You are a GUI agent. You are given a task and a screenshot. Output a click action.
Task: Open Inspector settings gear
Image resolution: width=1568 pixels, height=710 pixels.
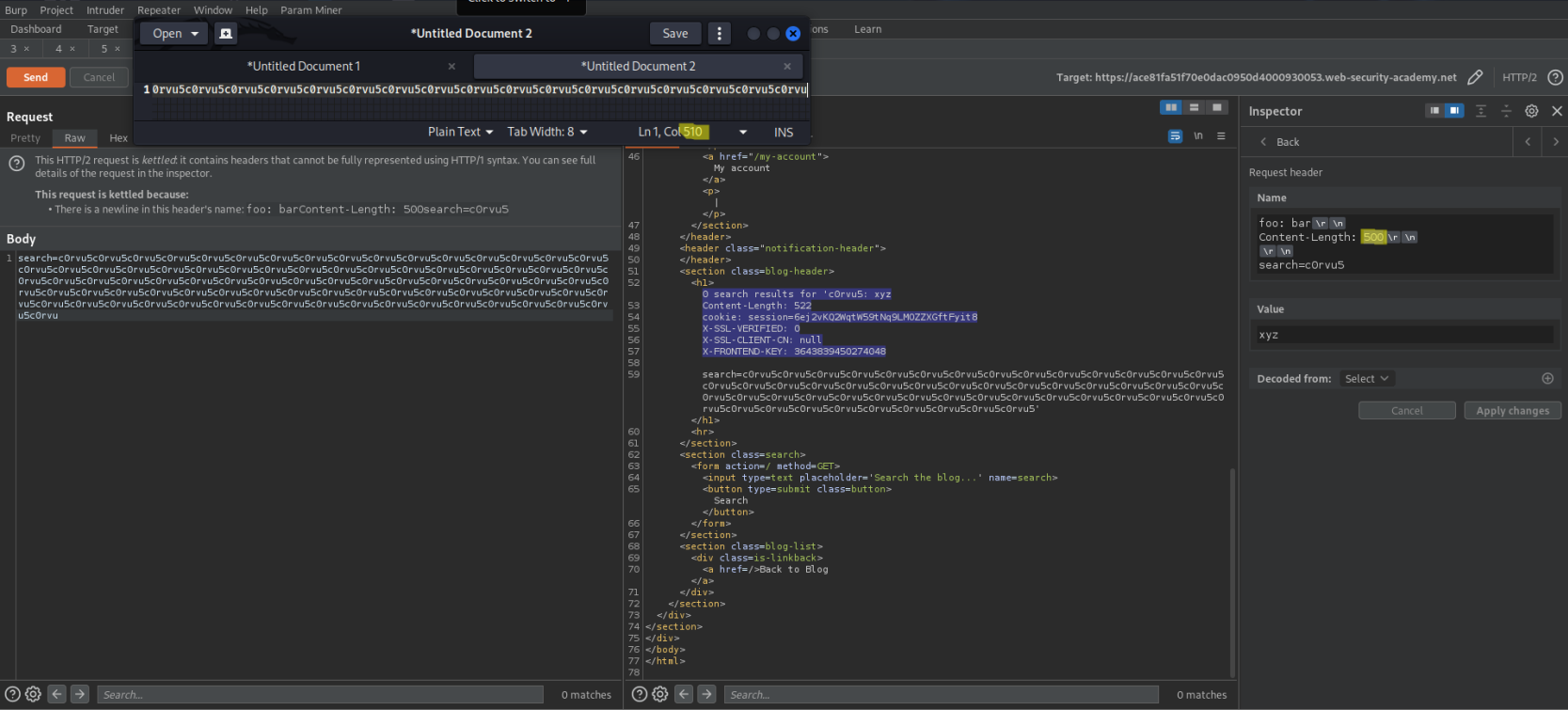pyautogui.click(x=1531, y=111)
